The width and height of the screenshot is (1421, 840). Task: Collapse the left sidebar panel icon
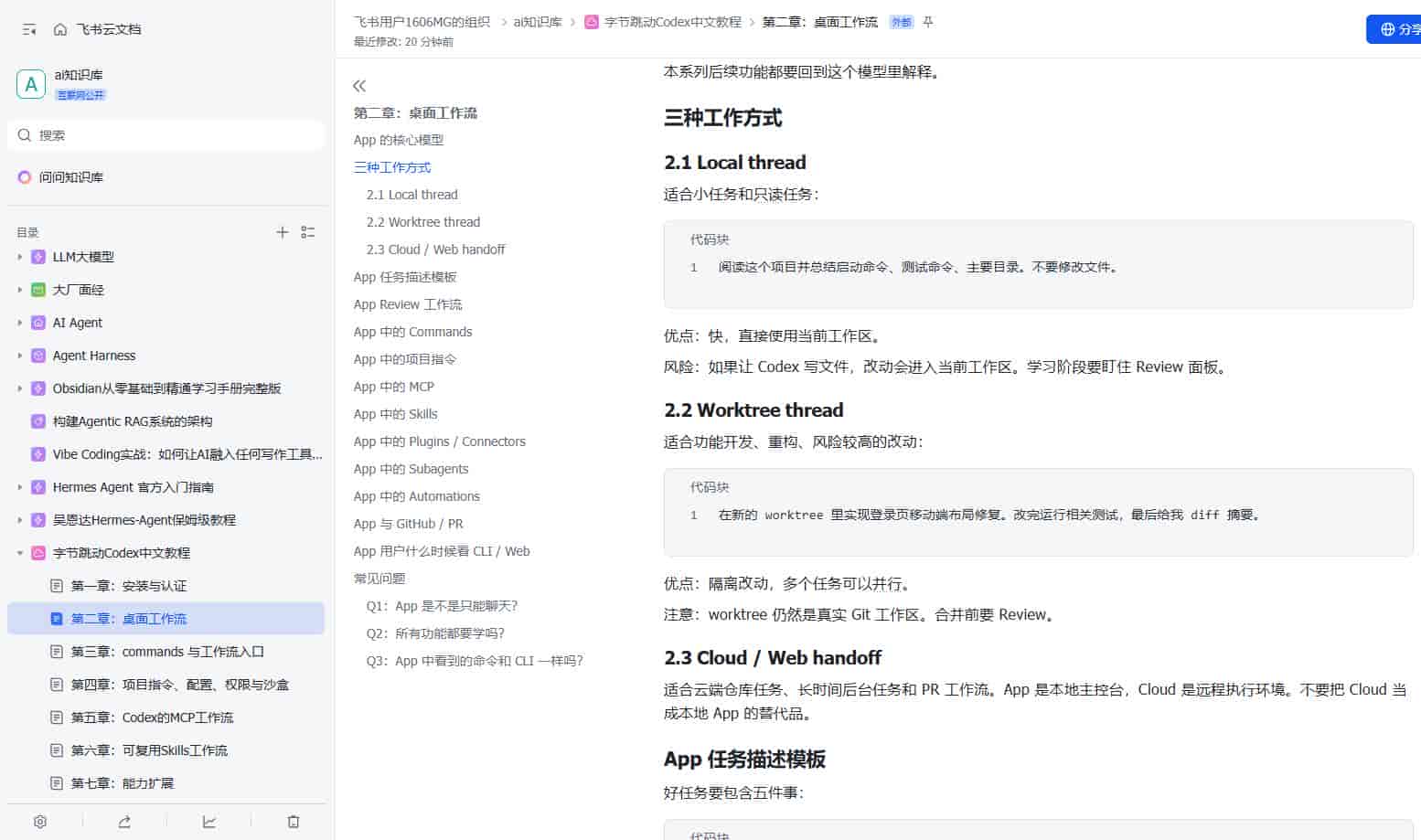pyautogui.click(x=29, y=29)
